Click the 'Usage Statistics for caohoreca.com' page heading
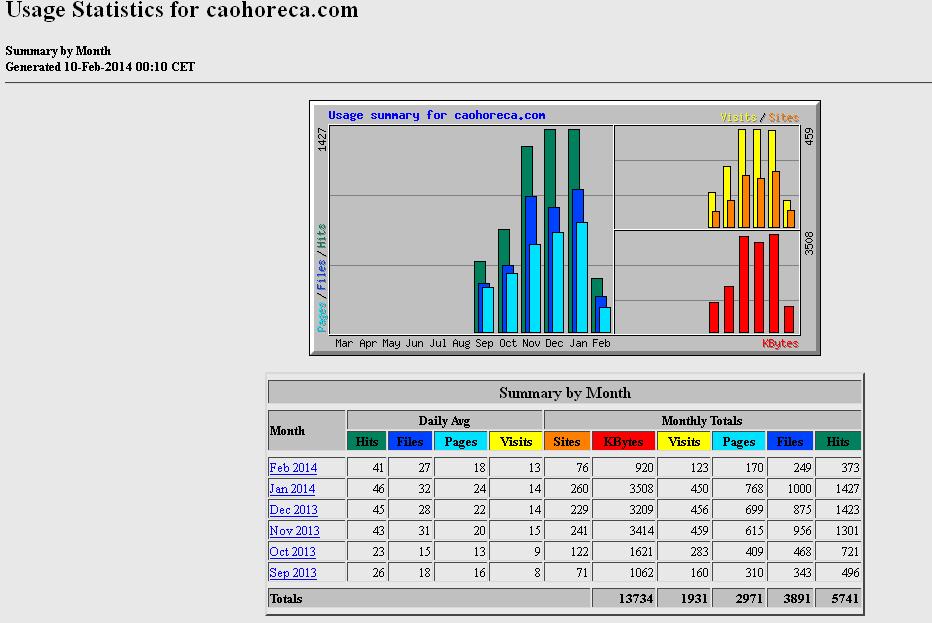Screen dimensions: 932x623 (182, 10)
